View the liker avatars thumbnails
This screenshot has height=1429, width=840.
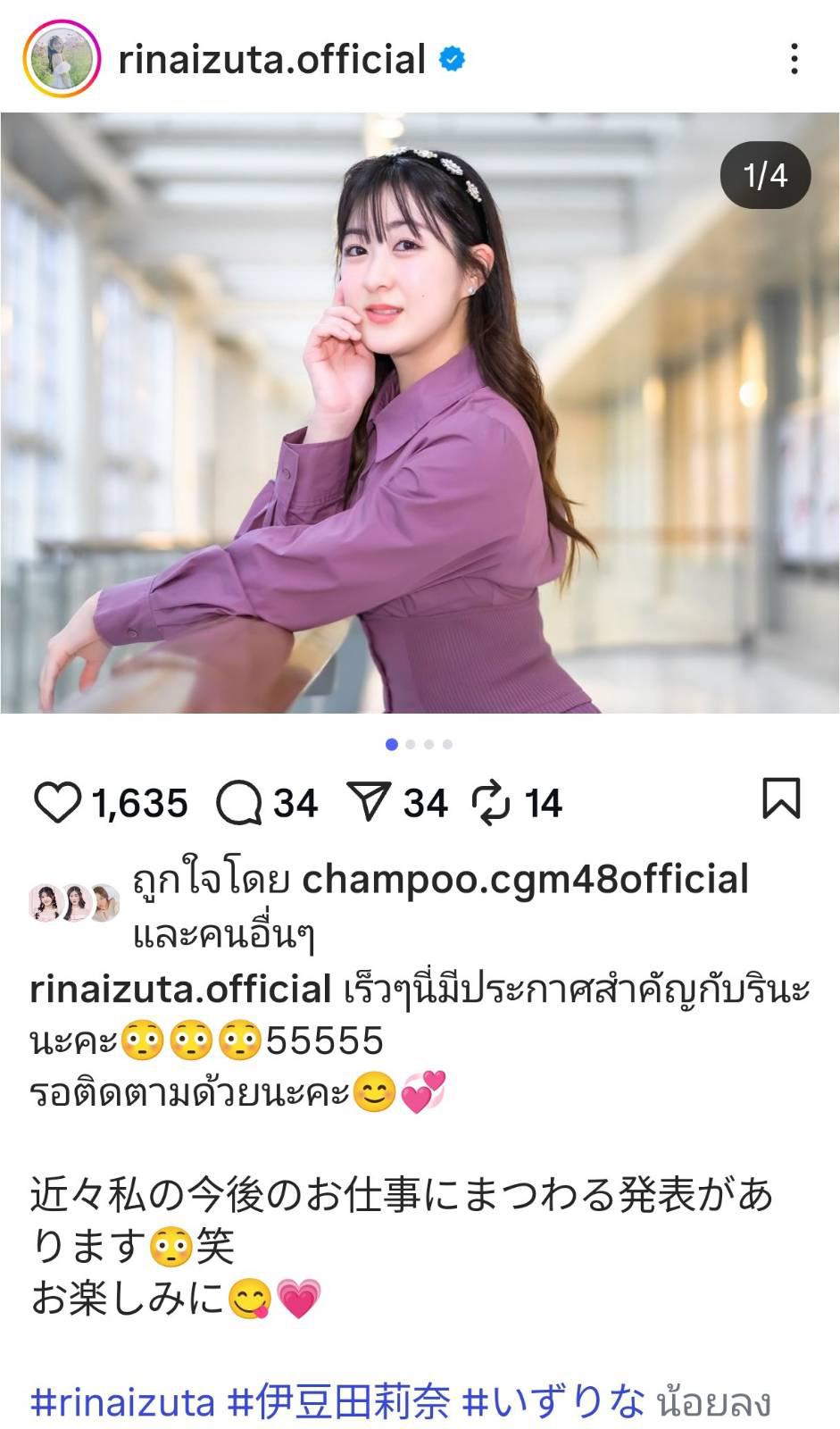pos(75,902)
